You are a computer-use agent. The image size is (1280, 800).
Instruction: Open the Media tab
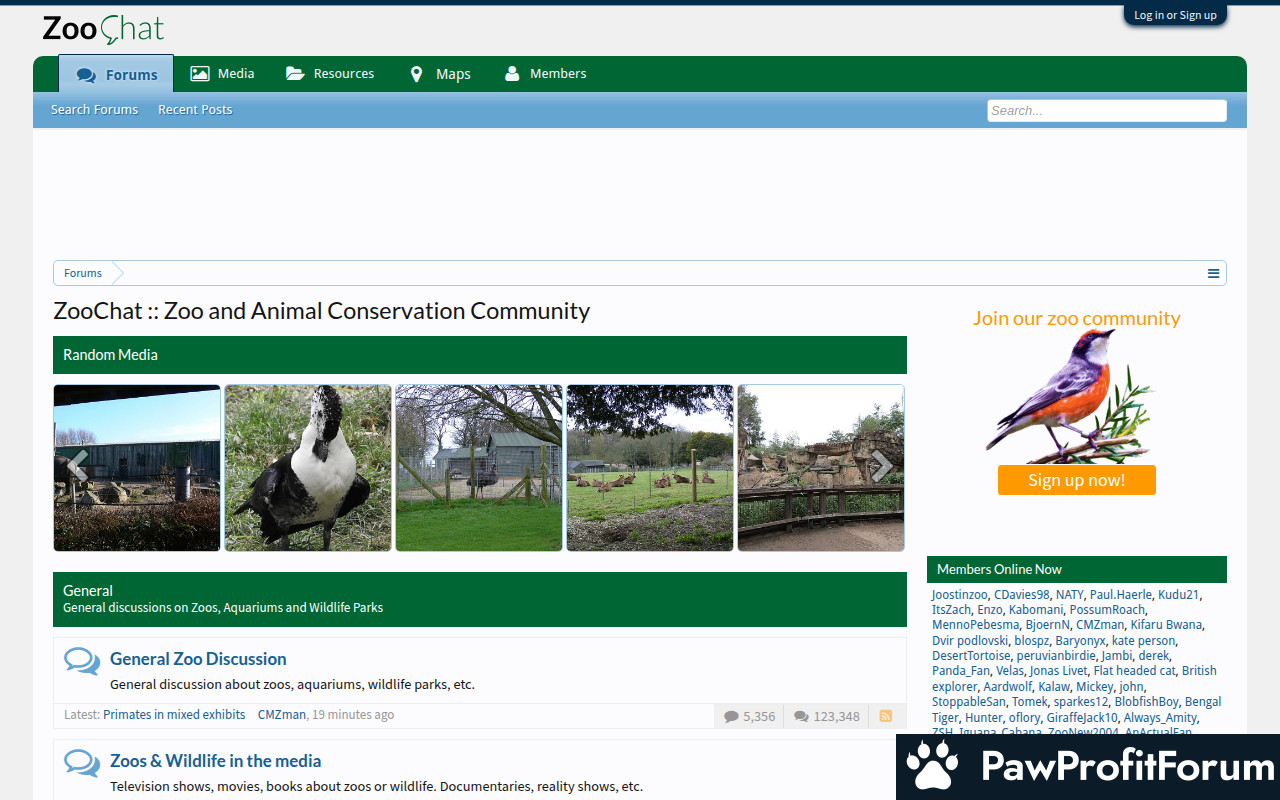tap(222, 74)
